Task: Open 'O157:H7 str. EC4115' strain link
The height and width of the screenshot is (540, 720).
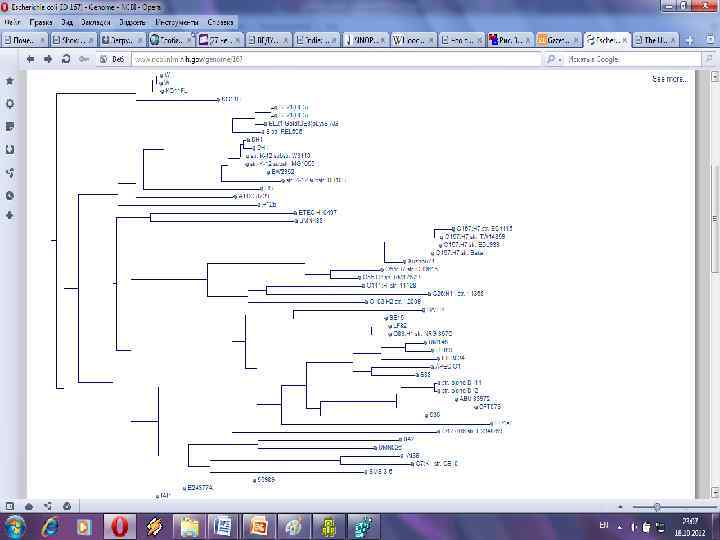Action: point(484,228)
